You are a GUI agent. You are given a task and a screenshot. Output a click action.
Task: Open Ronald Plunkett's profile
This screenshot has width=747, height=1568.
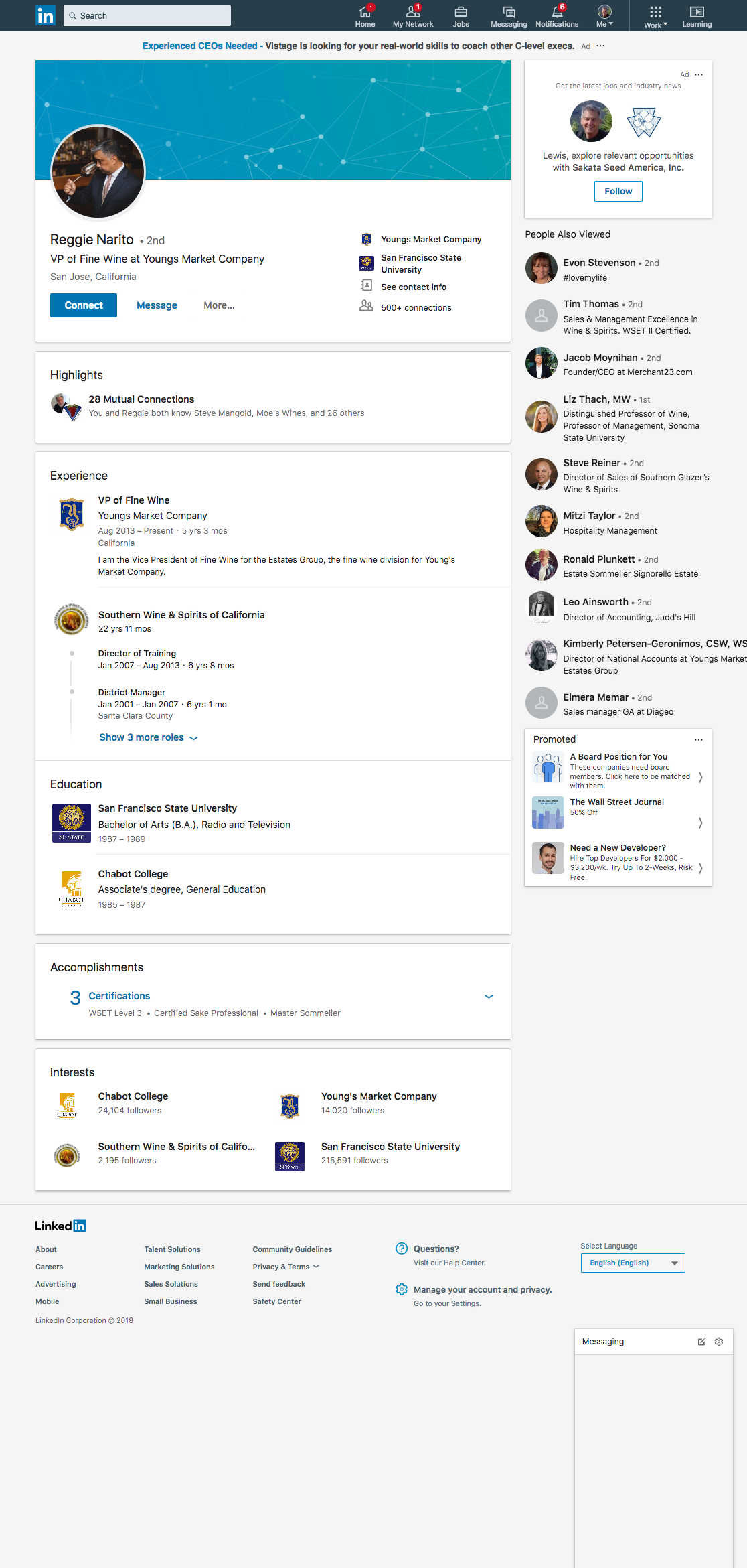click(x=599, y=559)
